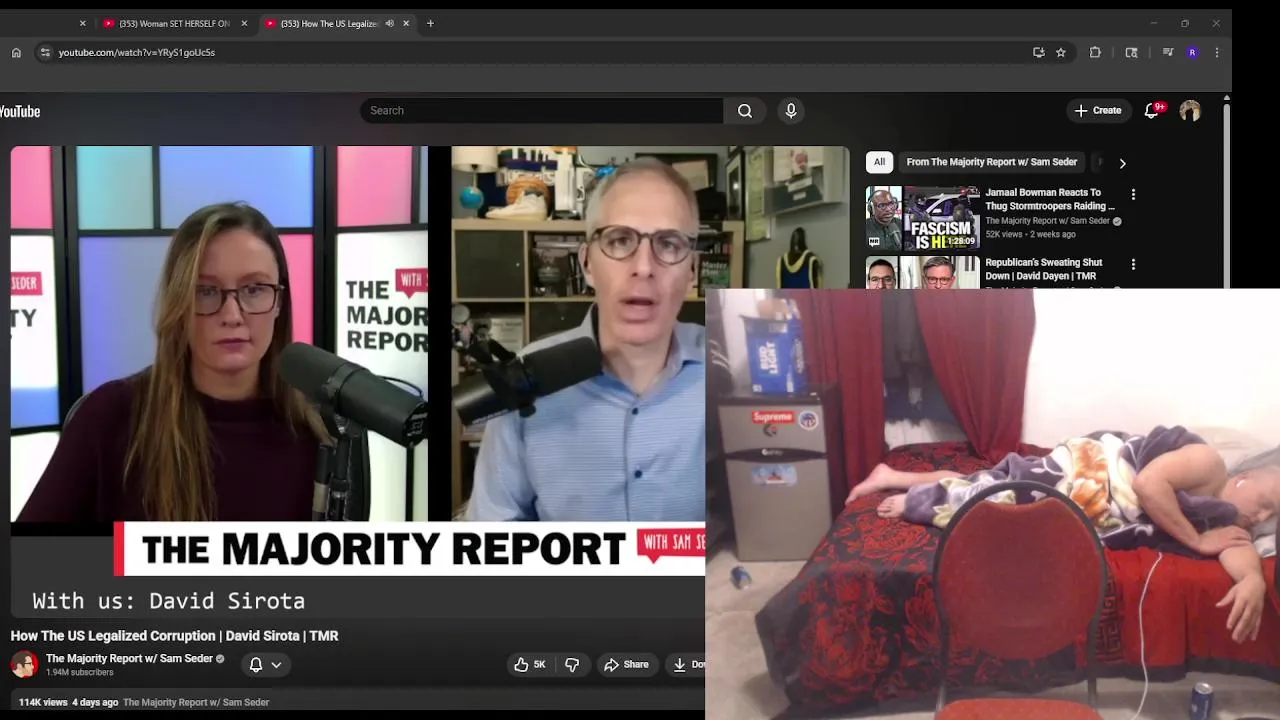
Task: Open site information icon in address bar
Action: tap(44, 52)
